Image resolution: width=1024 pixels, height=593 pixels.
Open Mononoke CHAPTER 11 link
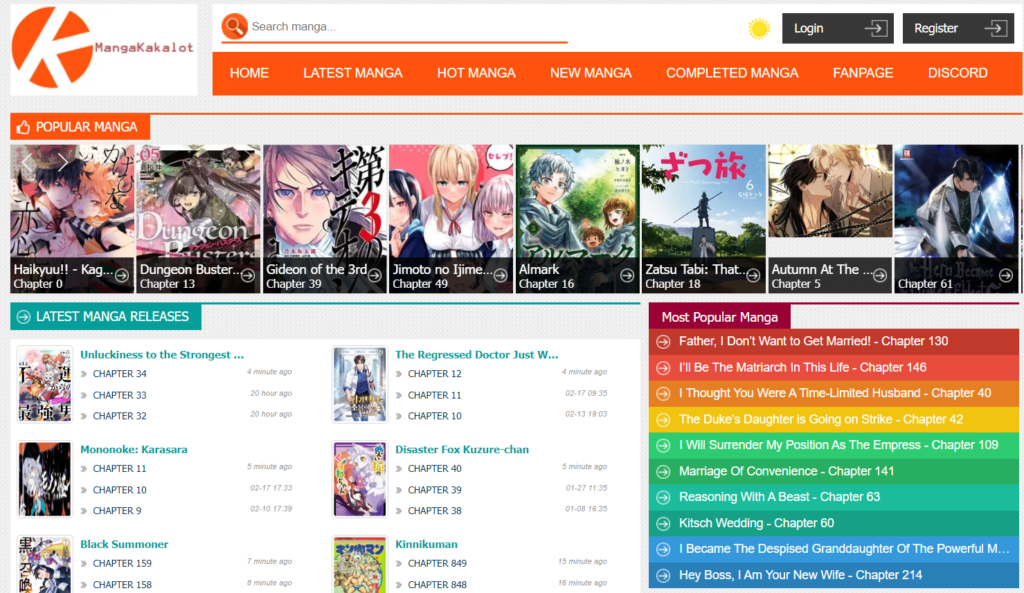tap(120, 468)
